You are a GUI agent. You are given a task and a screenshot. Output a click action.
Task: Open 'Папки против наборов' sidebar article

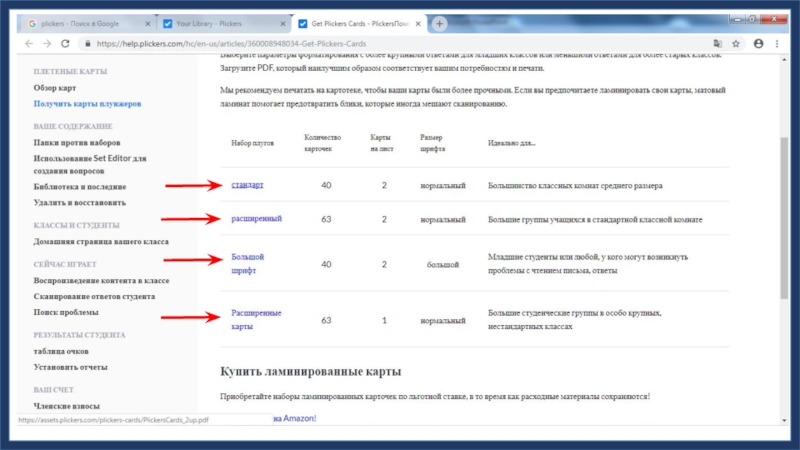click(x=77, y=142)
